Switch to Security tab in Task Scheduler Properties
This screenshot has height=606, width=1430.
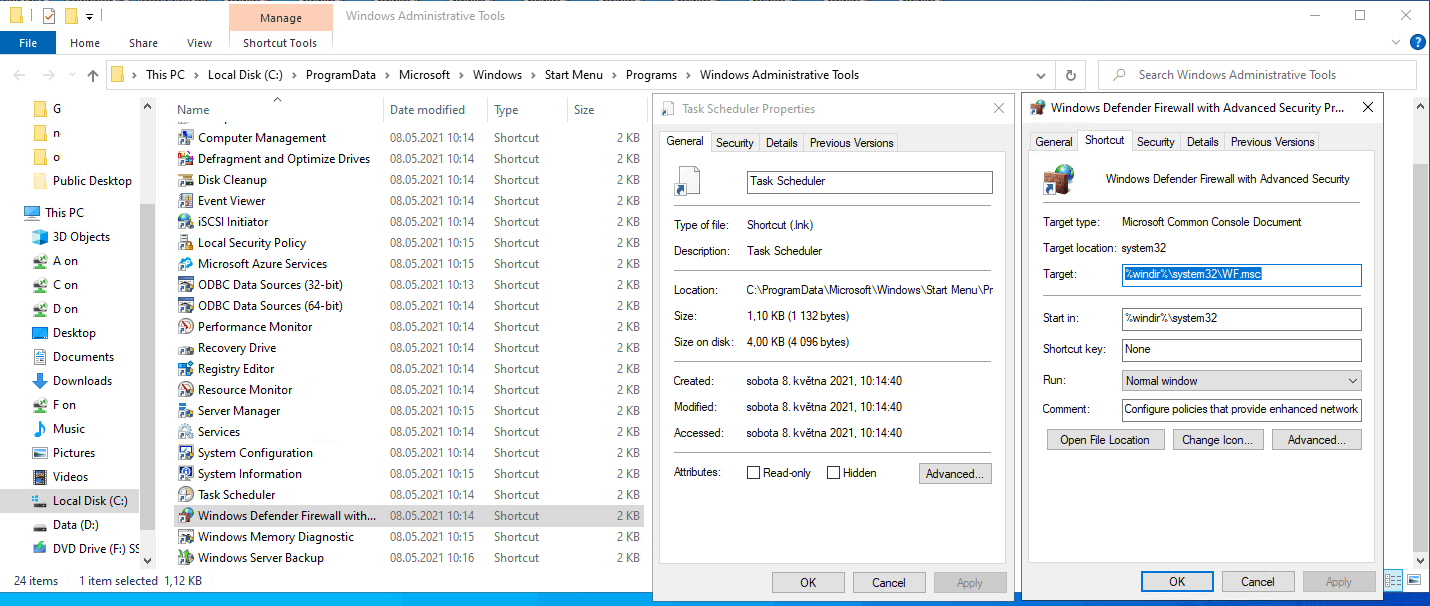[735, 143]
